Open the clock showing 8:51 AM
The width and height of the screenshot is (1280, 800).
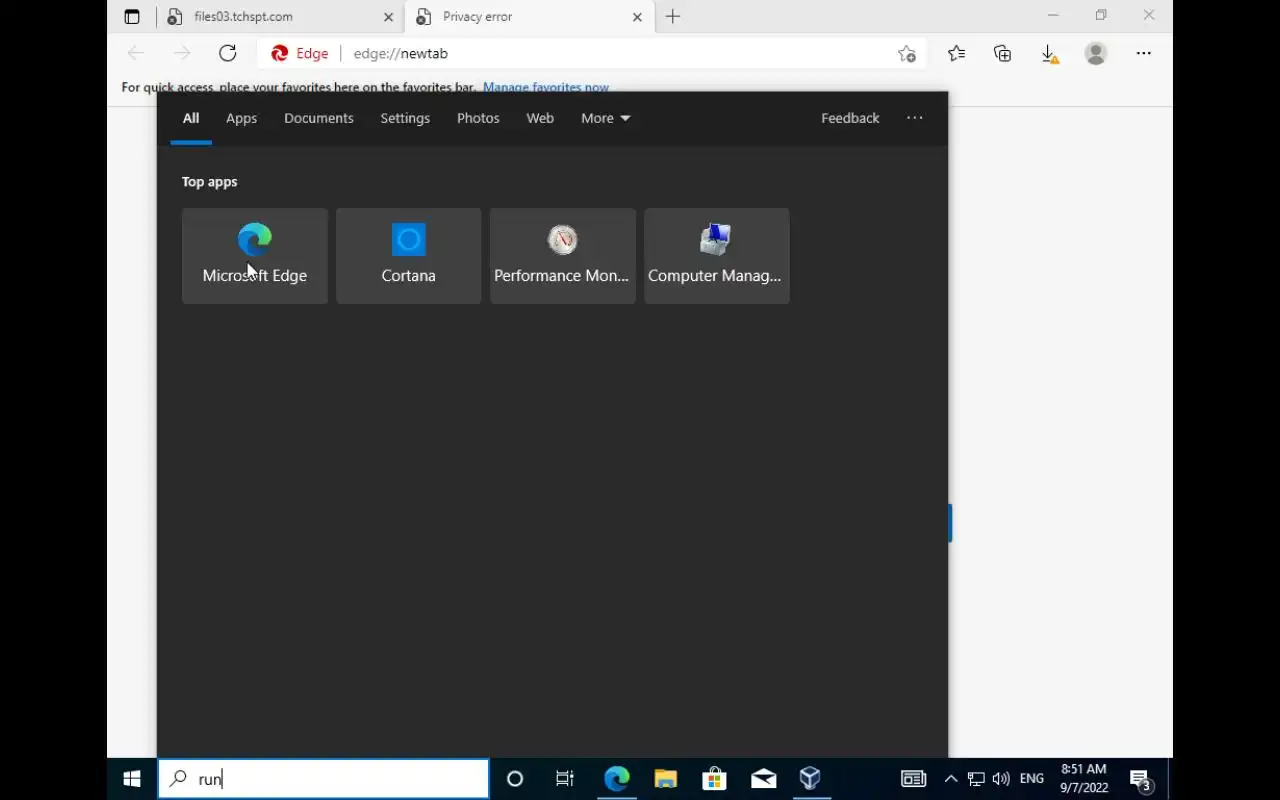pyautogui.click(x=1084, y=779)
